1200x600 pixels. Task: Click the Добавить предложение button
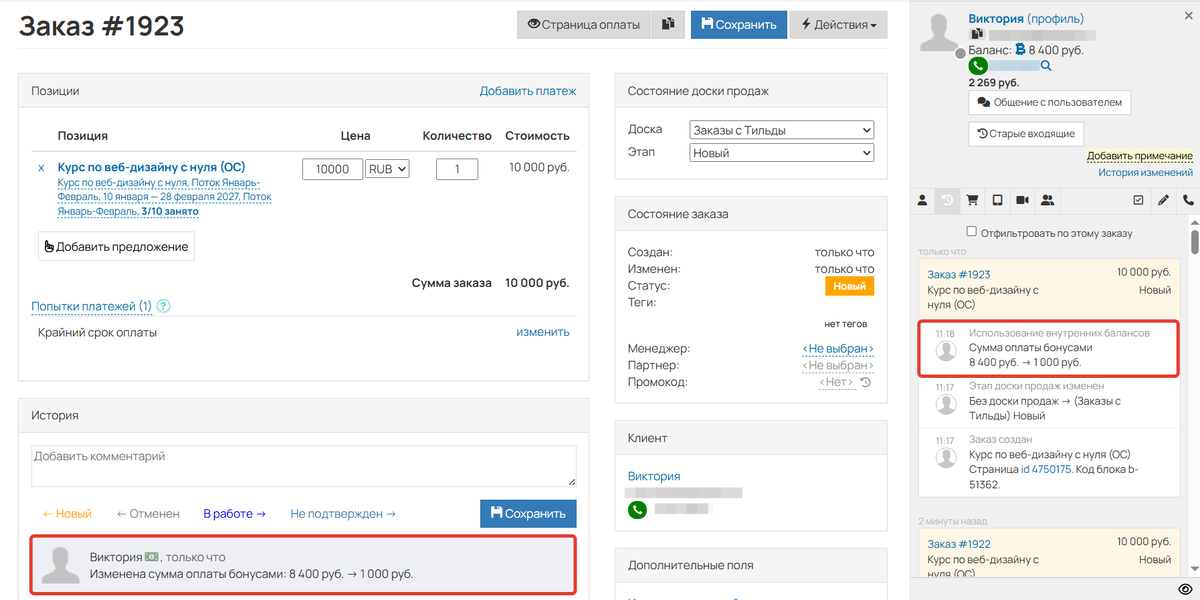pyautogui.click(x=116, y=246)
